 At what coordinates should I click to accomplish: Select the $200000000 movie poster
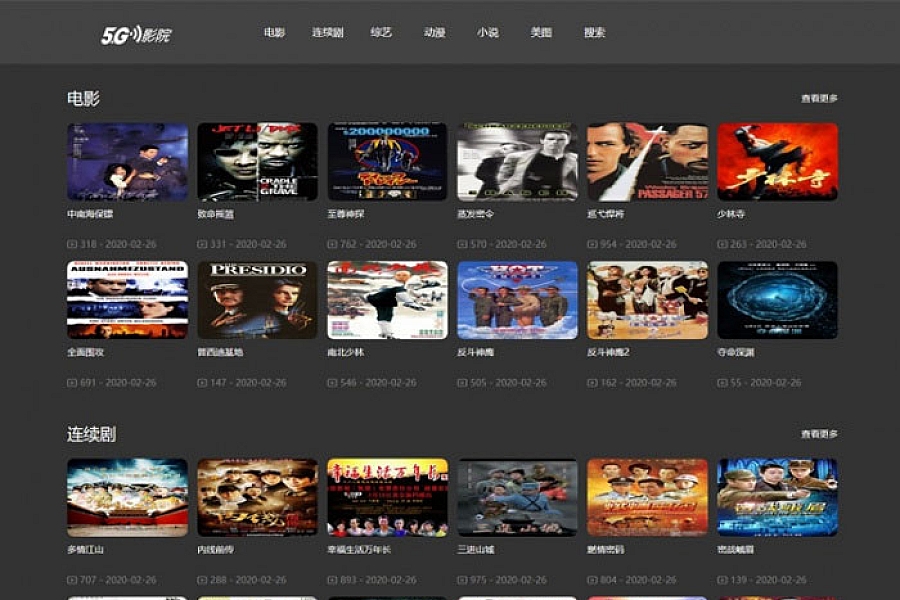click(x=387, y=162)
